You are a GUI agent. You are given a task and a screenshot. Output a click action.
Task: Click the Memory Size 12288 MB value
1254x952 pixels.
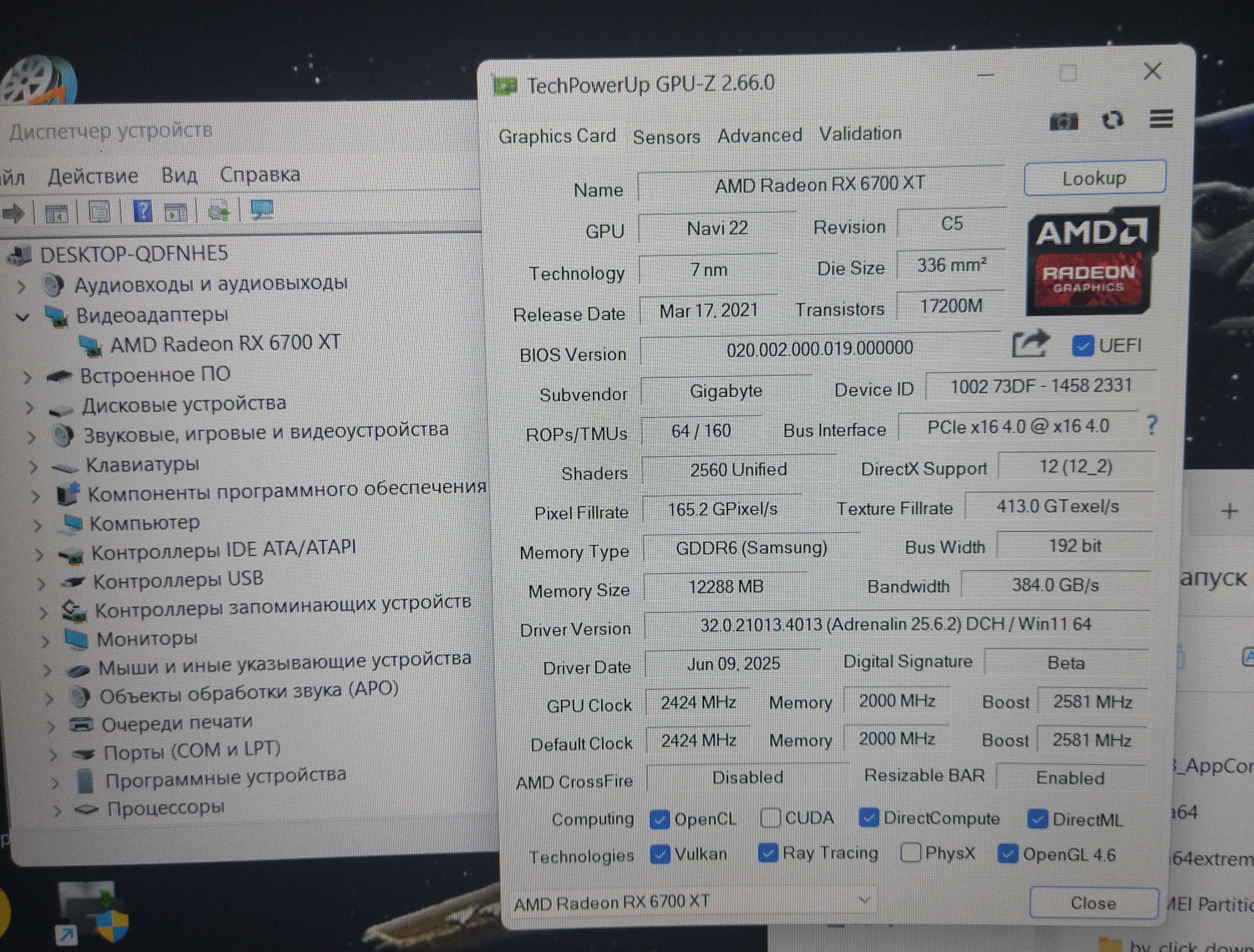tap(726, 586)
